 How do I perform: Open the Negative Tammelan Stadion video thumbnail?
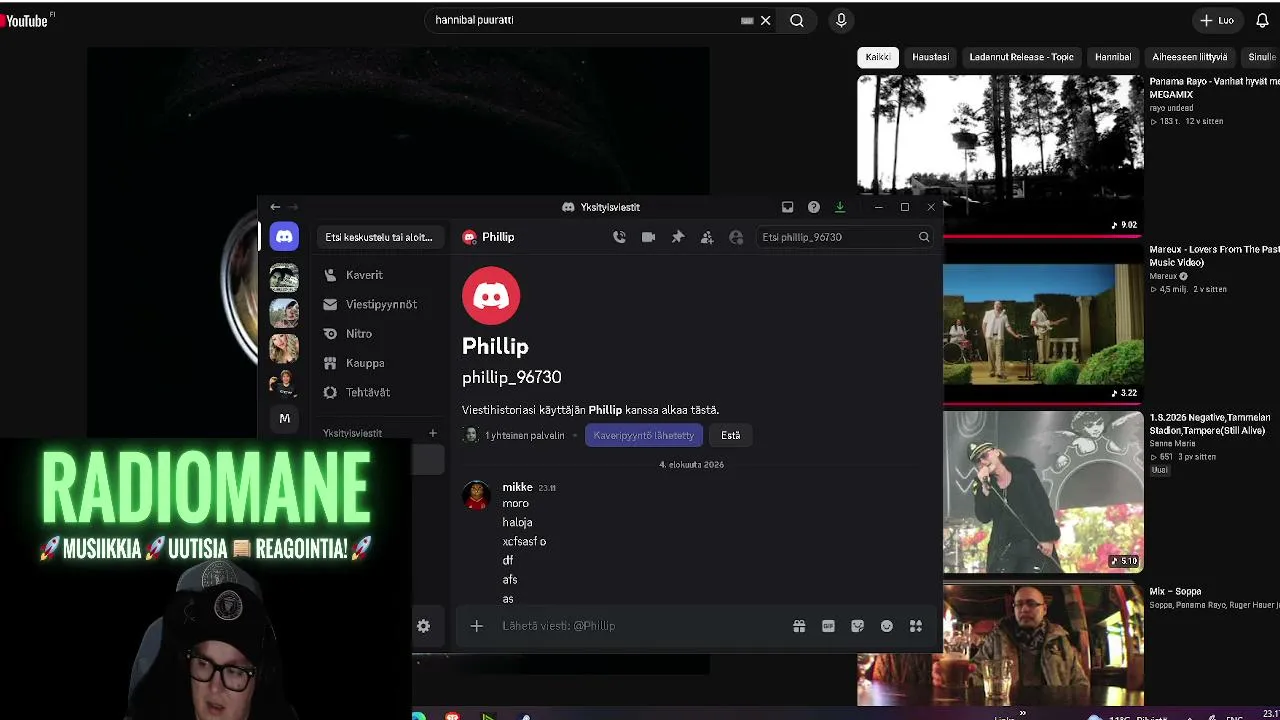pyautogui.click(x=1043, y=491)
